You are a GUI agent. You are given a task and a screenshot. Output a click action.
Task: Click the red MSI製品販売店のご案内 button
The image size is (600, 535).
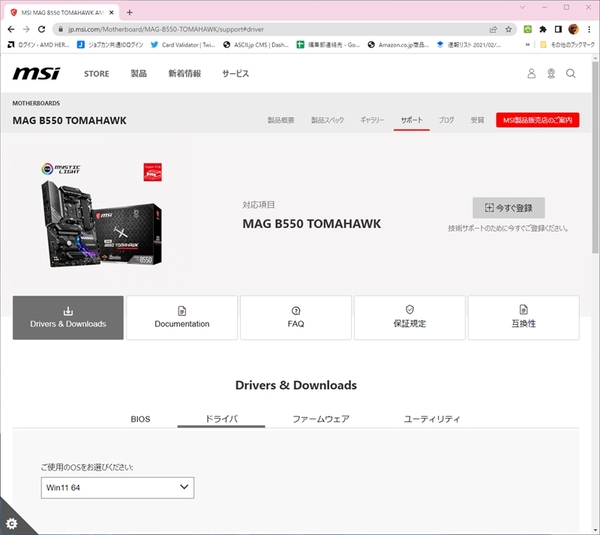537,120
